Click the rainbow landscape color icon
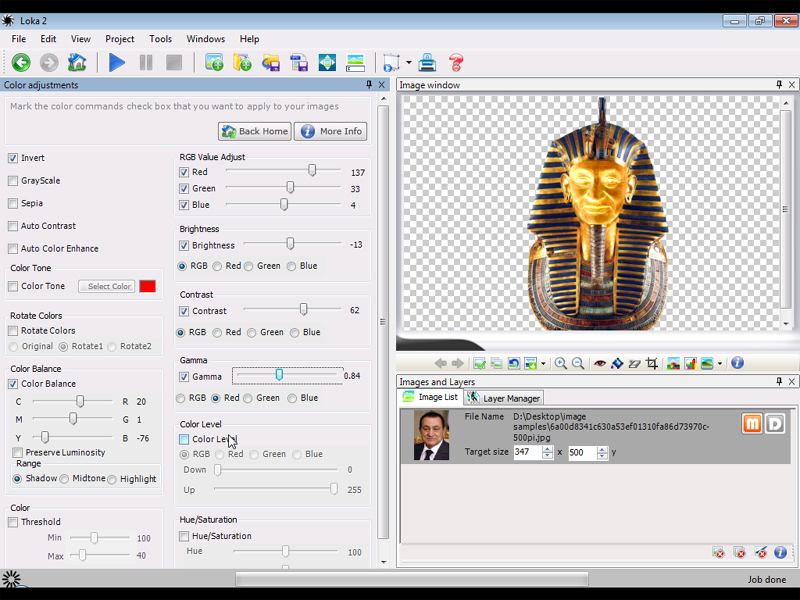This screenshot has width=800, height=600. point(673,363)
